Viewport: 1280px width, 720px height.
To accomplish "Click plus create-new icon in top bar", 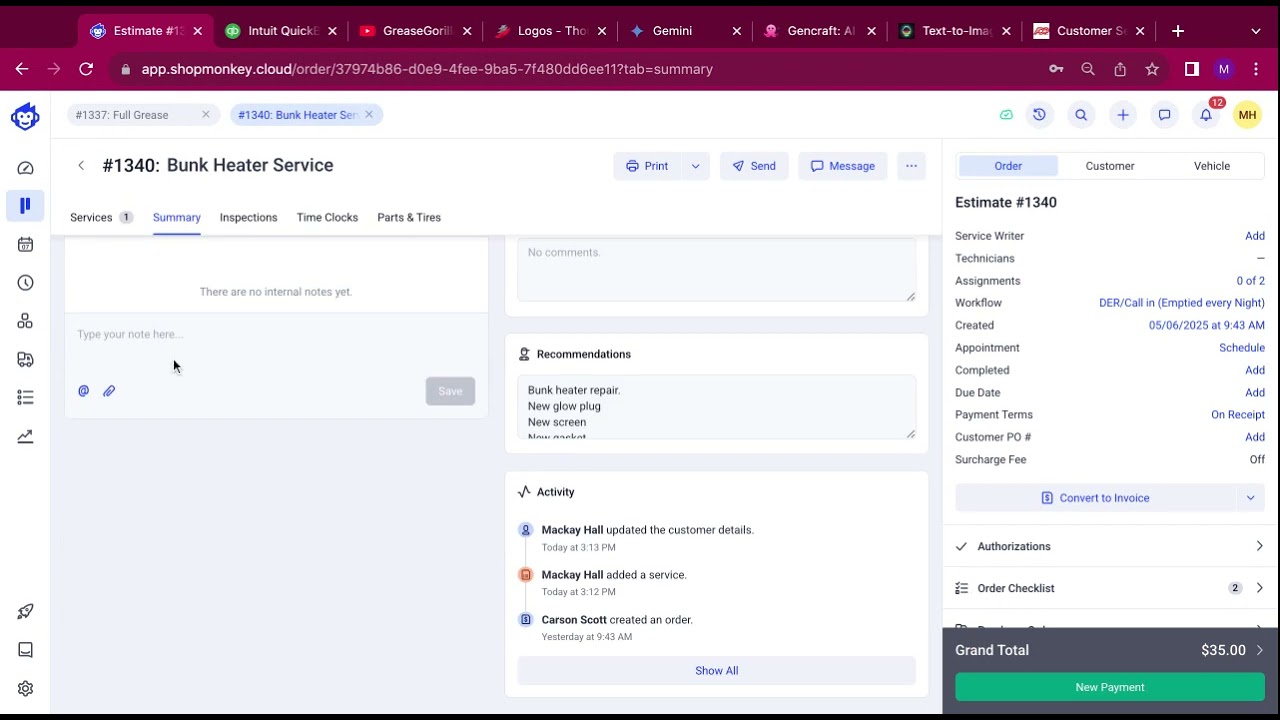I will [1123, 115].
